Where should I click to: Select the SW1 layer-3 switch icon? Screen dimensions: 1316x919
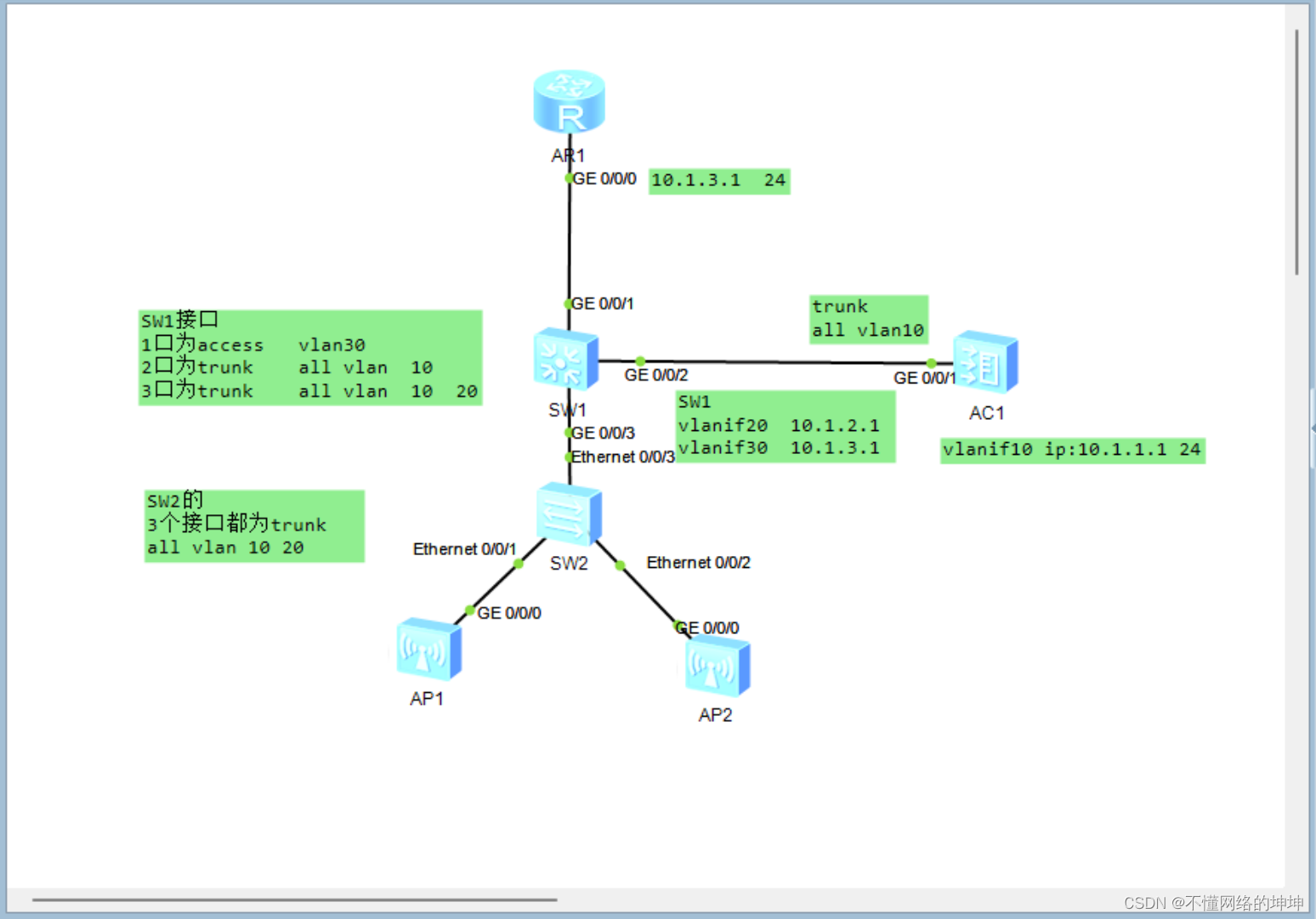565,358
